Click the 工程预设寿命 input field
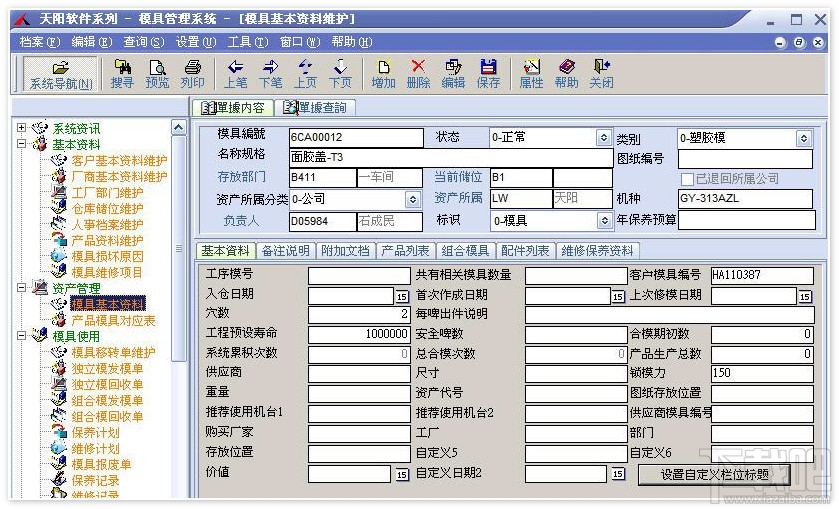The width and height of the screenshot is (839, 509). (360, 334)
